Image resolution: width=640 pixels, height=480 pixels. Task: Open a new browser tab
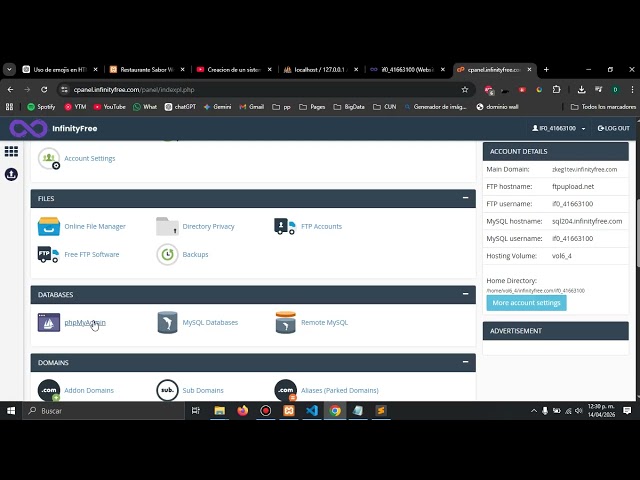coord(546,70)
